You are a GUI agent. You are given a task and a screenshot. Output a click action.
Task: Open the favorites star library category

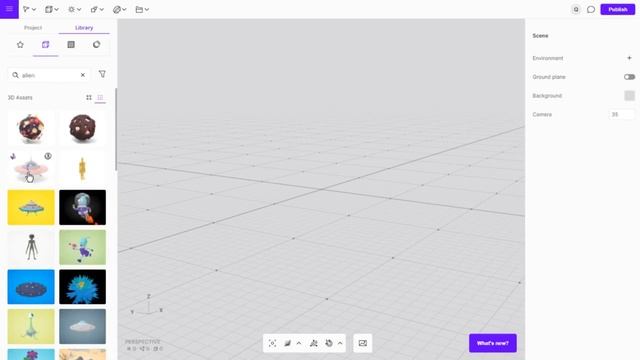20,45
